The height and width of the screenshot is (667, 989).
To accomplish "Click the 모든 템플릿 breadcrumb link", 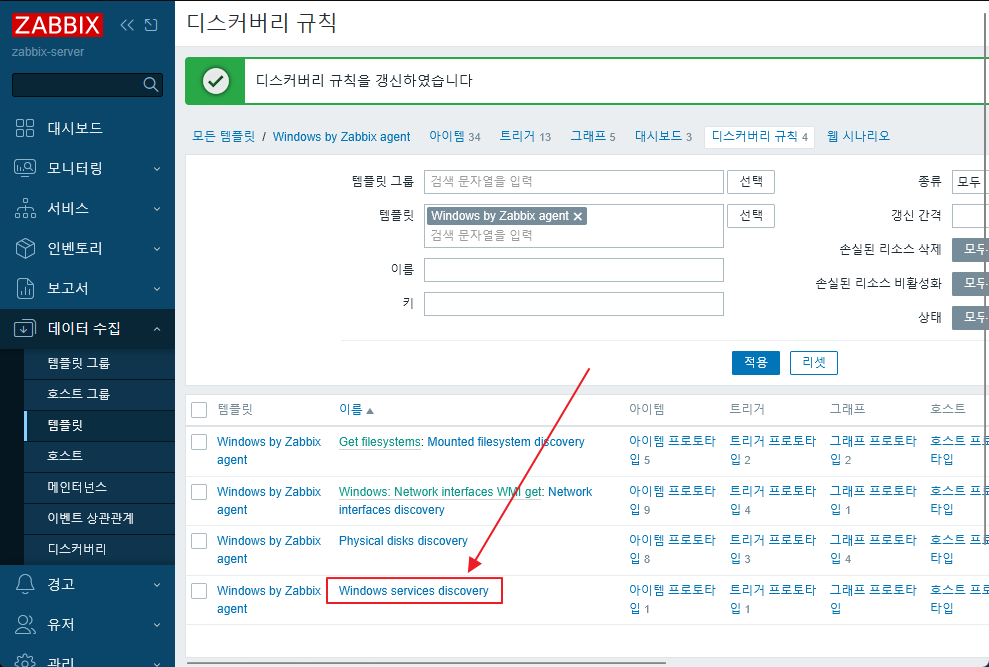I will [223, 136].
